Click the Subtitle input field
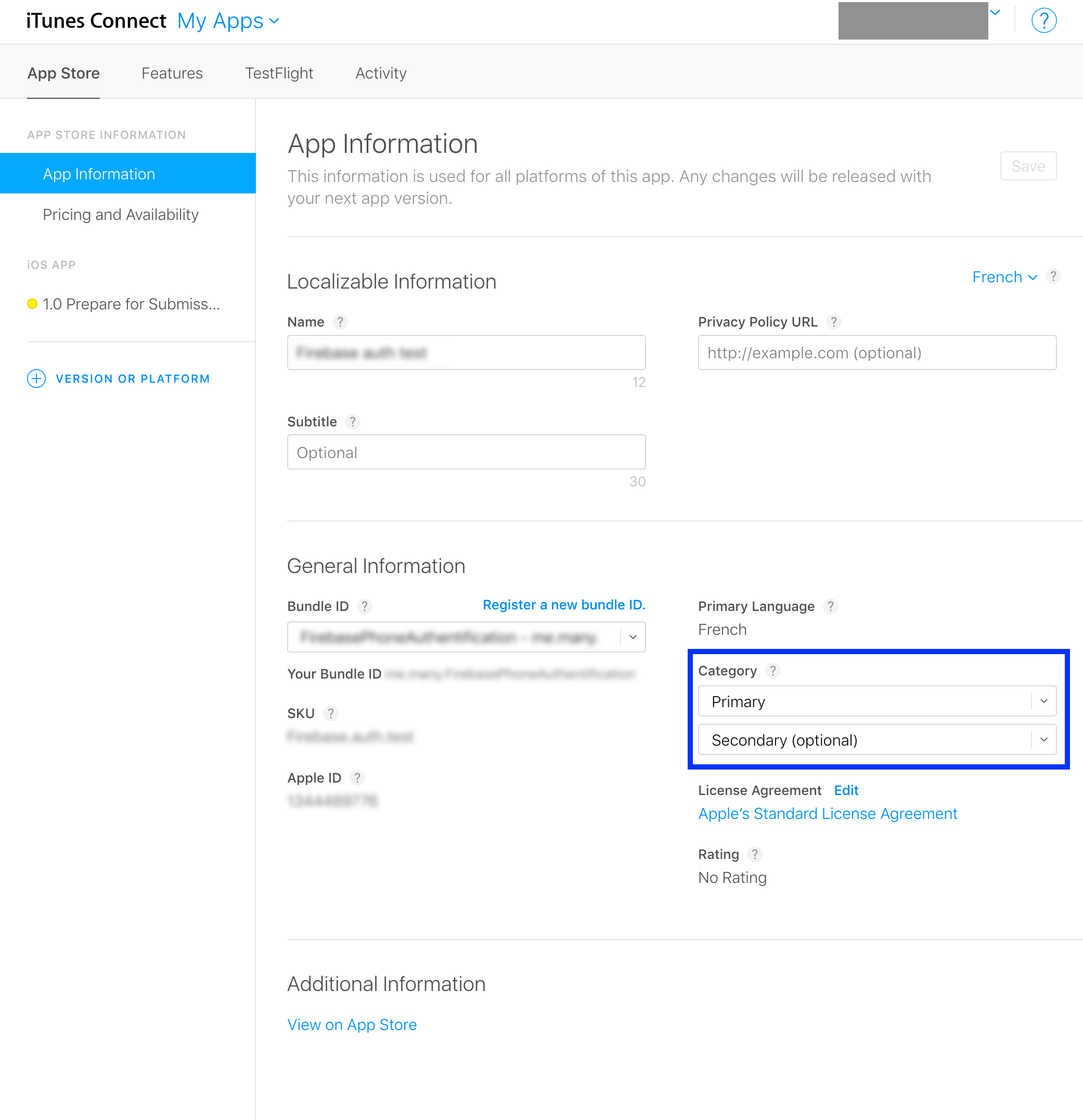Screen dimensions: 1083x1120 (466, 452)
